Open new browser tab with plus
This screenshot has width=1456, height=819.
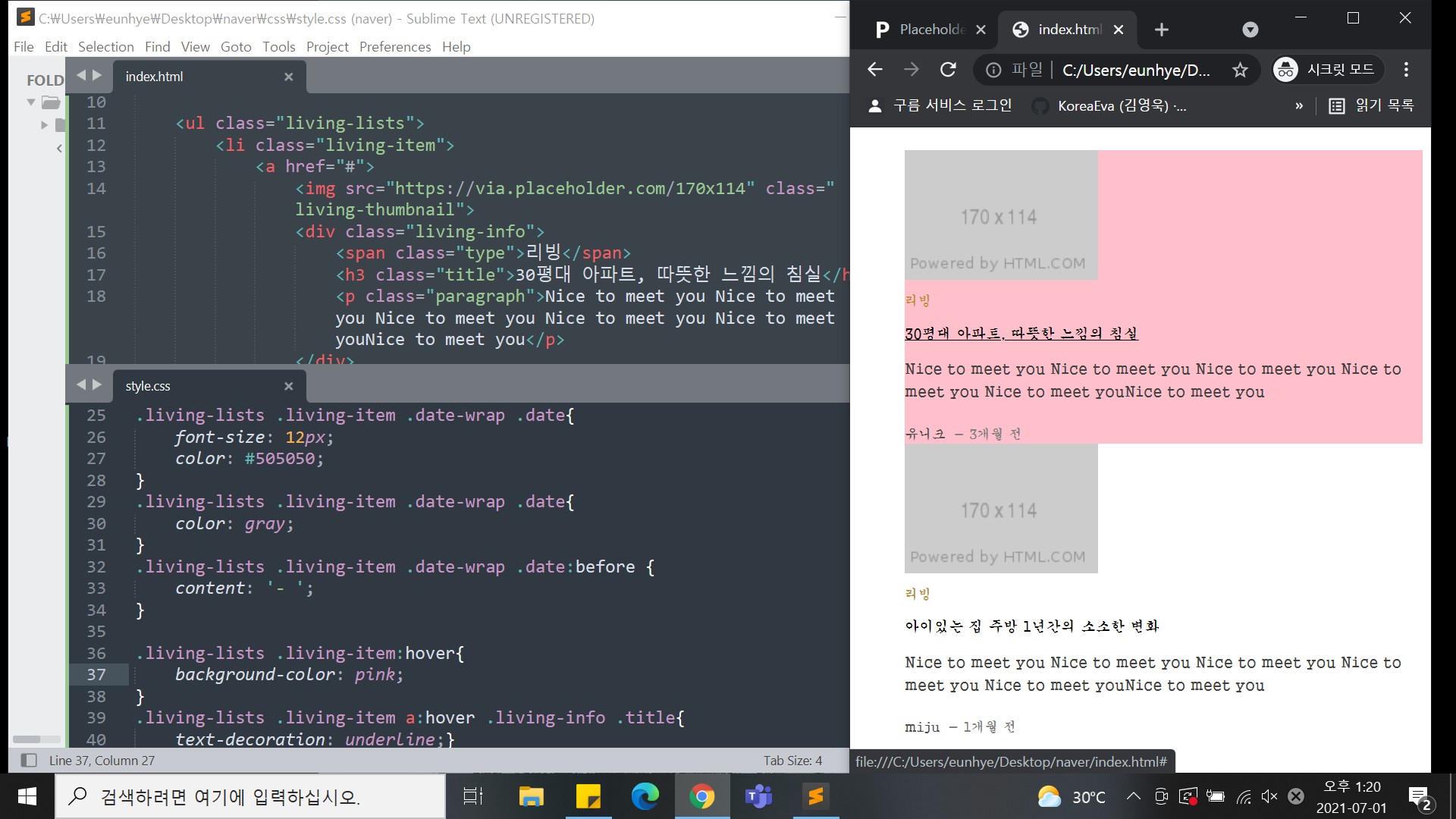click(1161, 30)
